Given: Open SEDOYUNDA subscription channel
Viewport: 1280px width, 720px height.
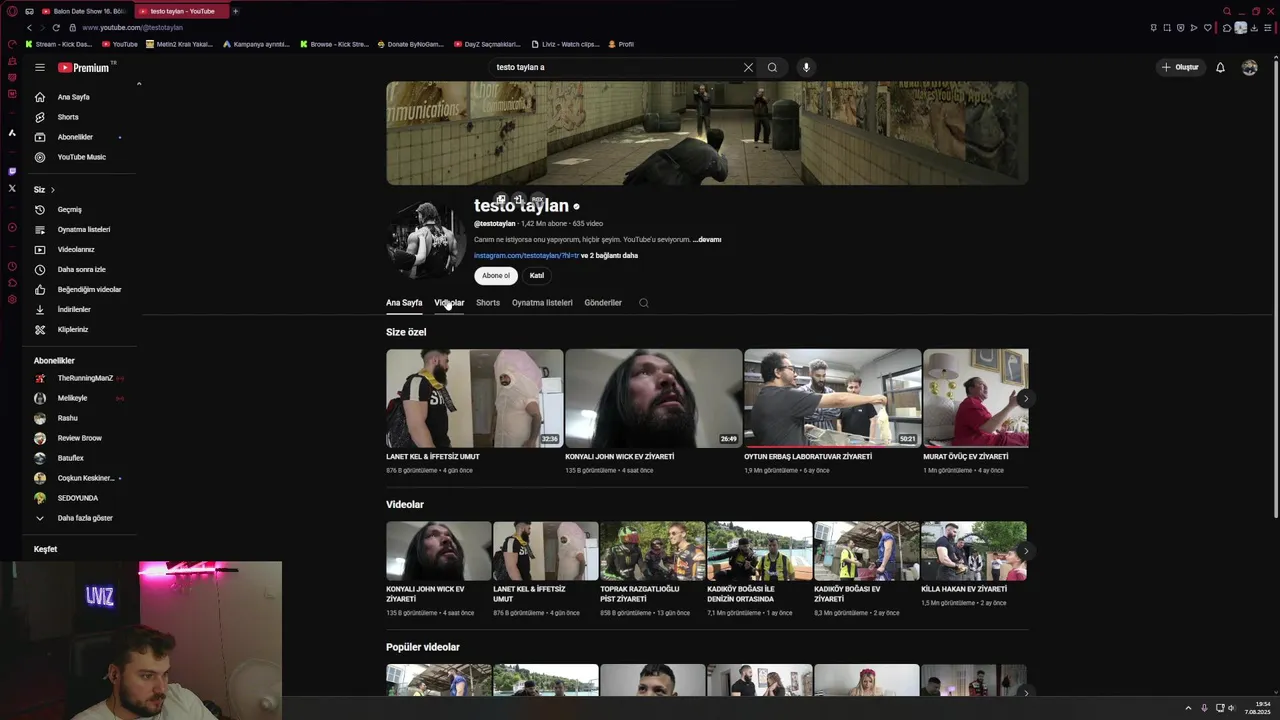Looking at the screenshot, I should click(81, 498).
